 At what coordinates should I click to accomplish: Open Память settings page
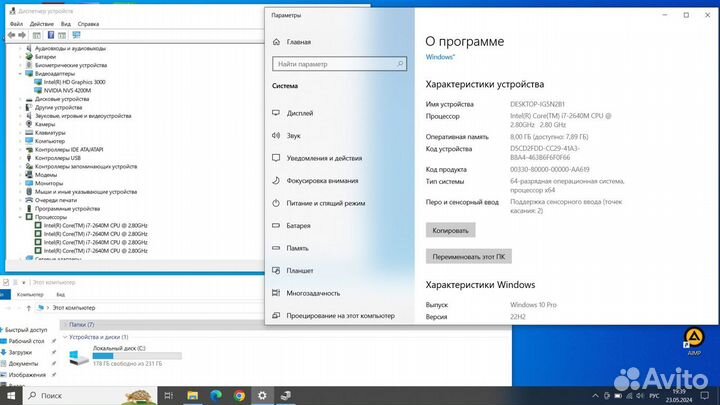(x=297, y=248)
